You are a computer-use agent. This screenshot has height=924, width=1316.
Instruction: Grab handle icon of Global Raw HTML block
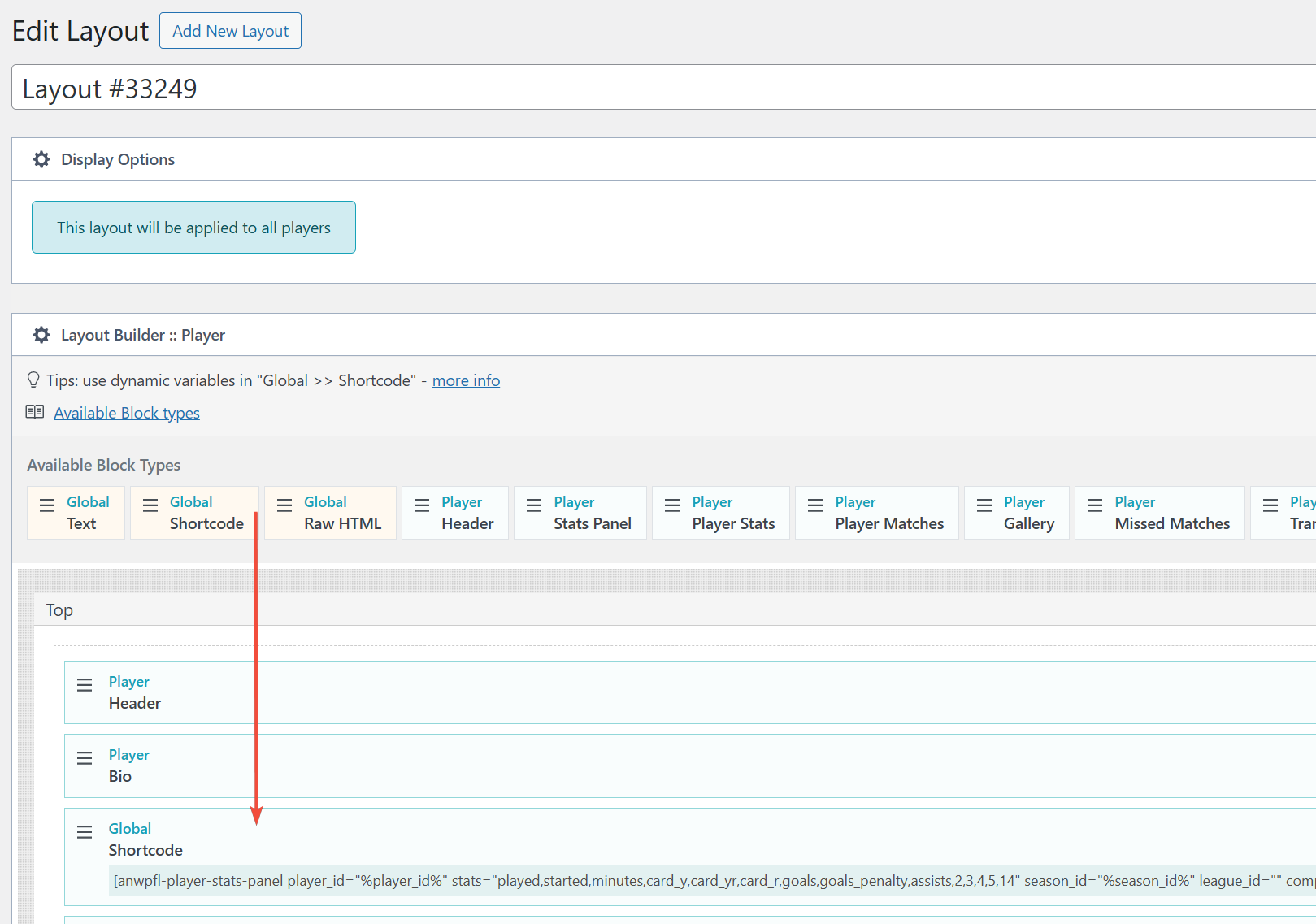tap(284, 505)
